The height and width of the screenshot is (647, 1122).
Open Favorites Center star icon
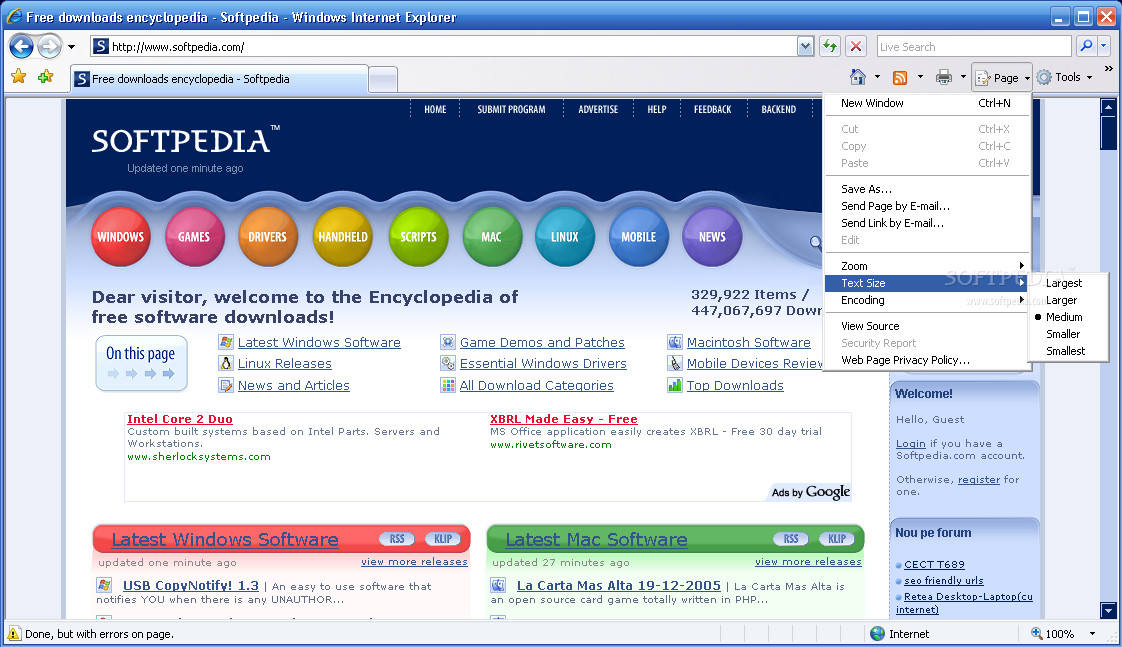point(19,76)
